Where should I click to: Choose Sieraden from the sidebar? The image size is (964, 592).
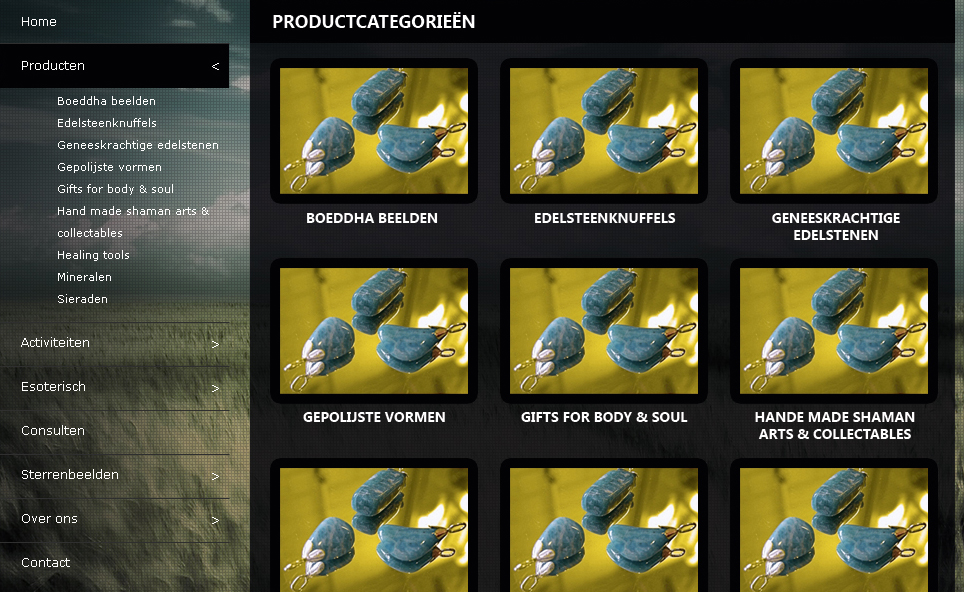coord(82,299)
